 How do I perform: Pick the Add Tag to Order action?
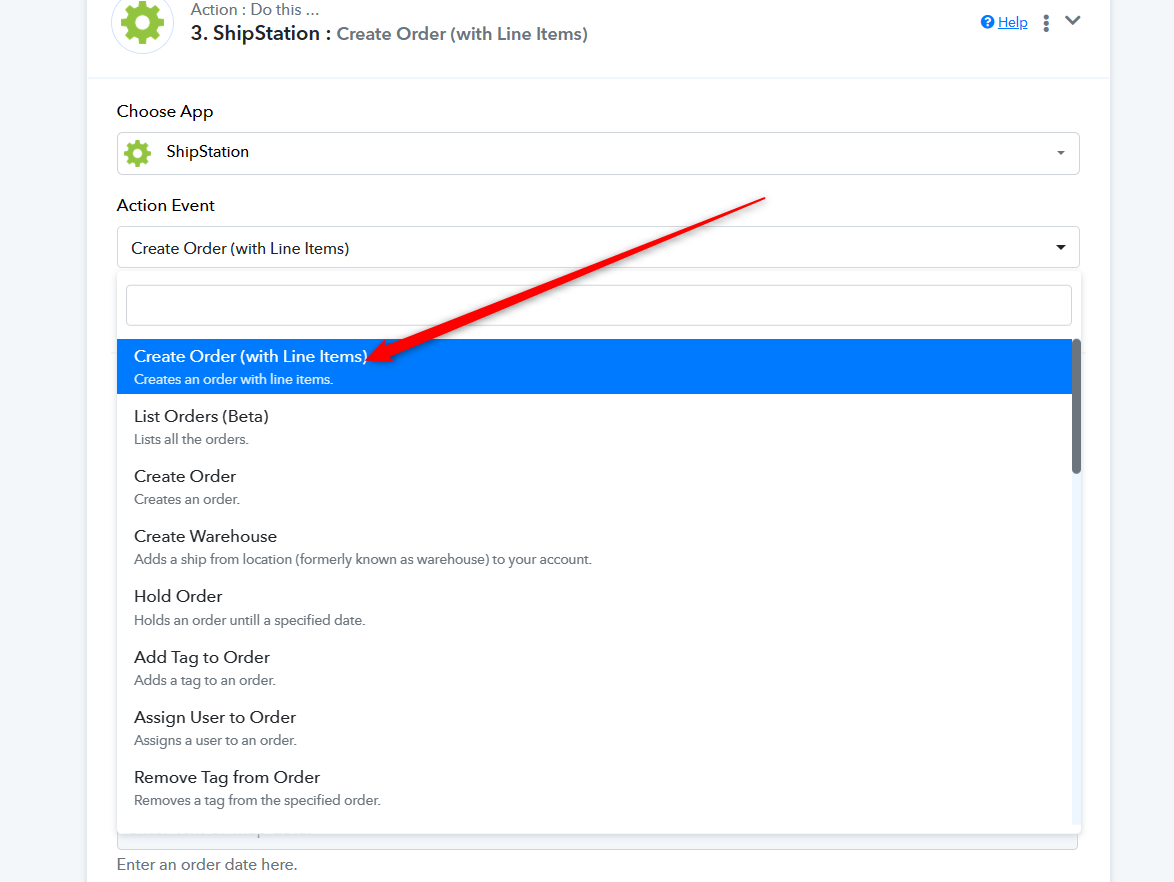[x=594, y=668]
